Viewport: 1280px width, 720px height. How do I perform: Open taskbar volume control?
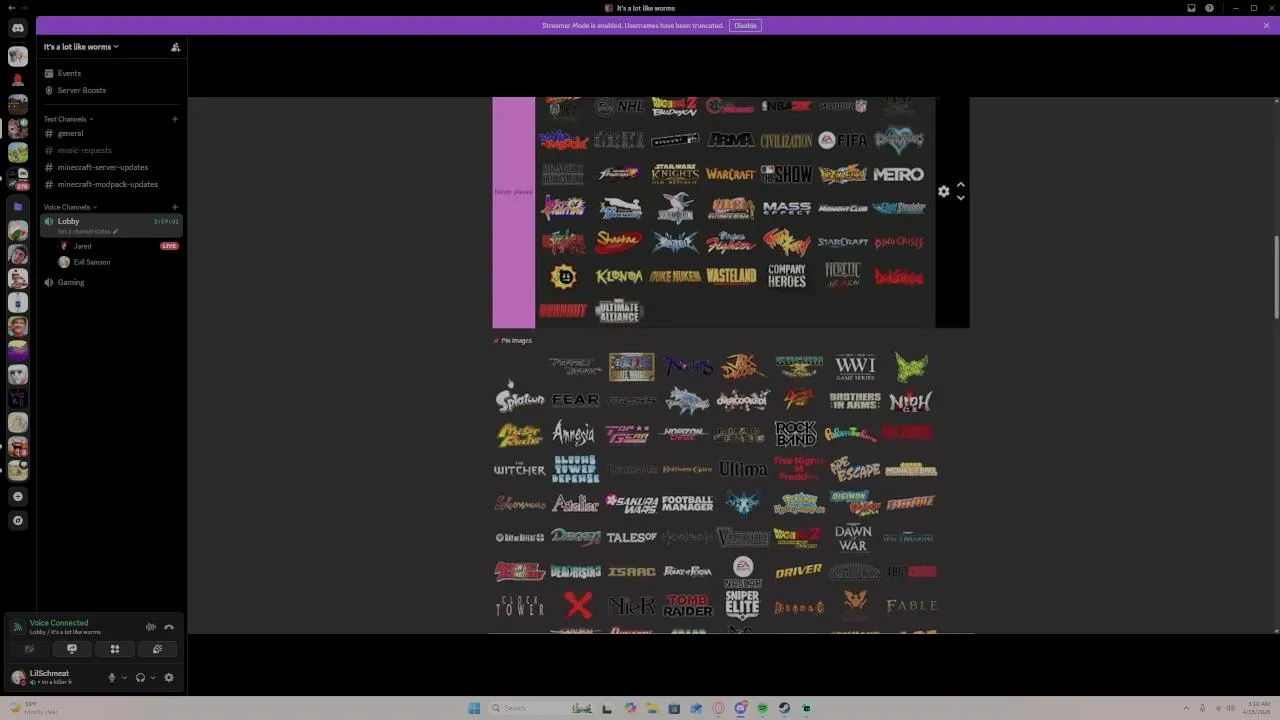[x=1231, y=708]
